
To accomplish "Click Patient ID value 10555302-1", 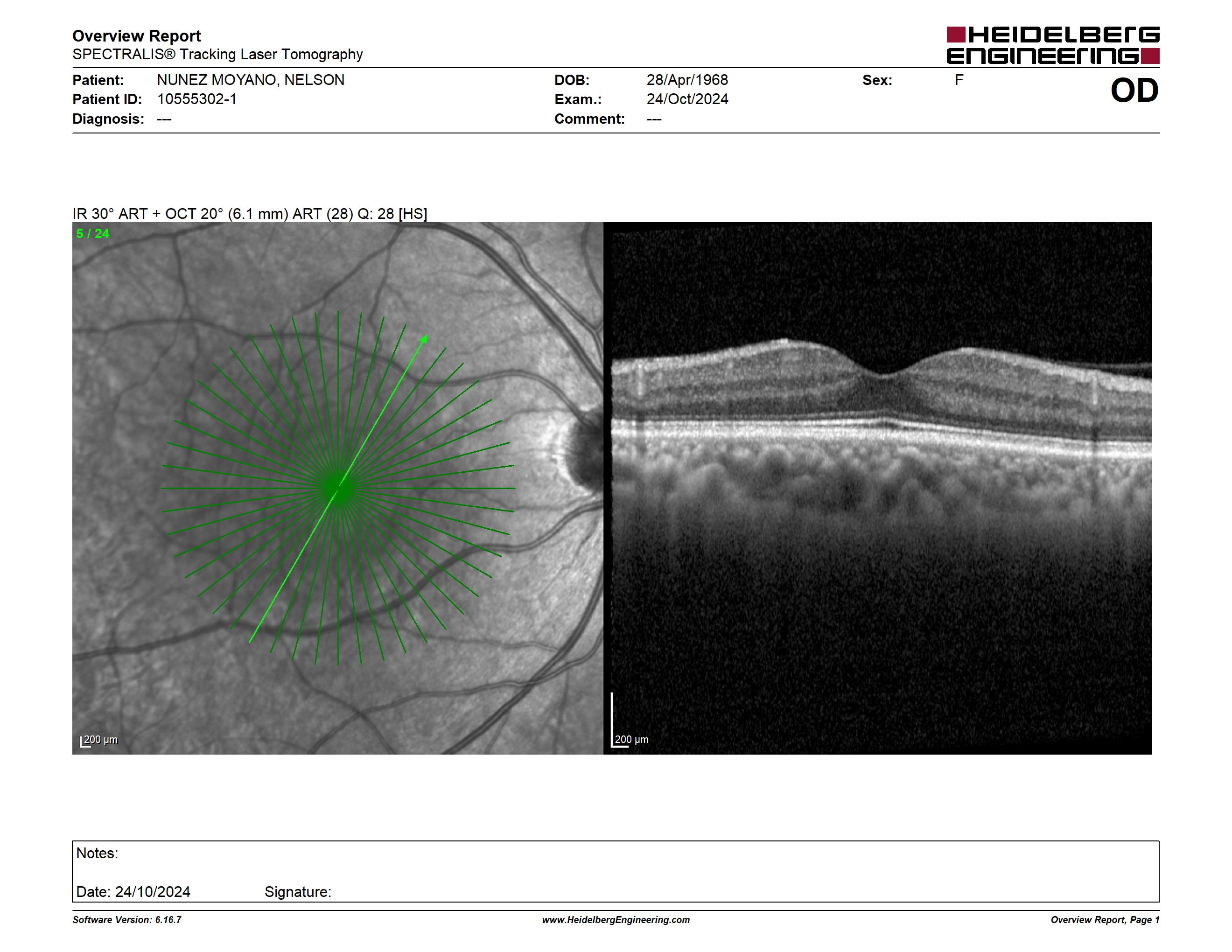I will pos(197,99).
